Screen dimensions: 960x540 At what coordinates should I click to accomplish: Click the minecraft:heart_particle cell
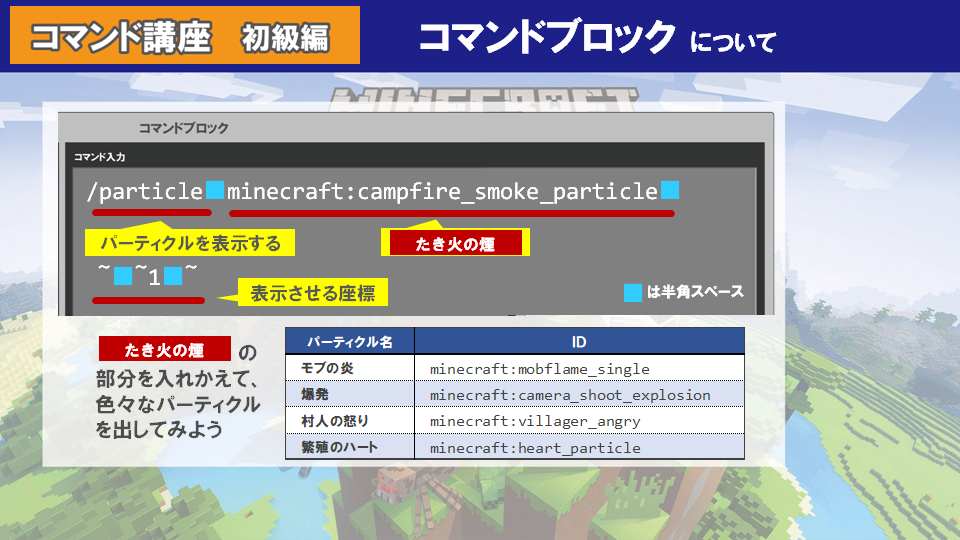(x=579, y=448)
